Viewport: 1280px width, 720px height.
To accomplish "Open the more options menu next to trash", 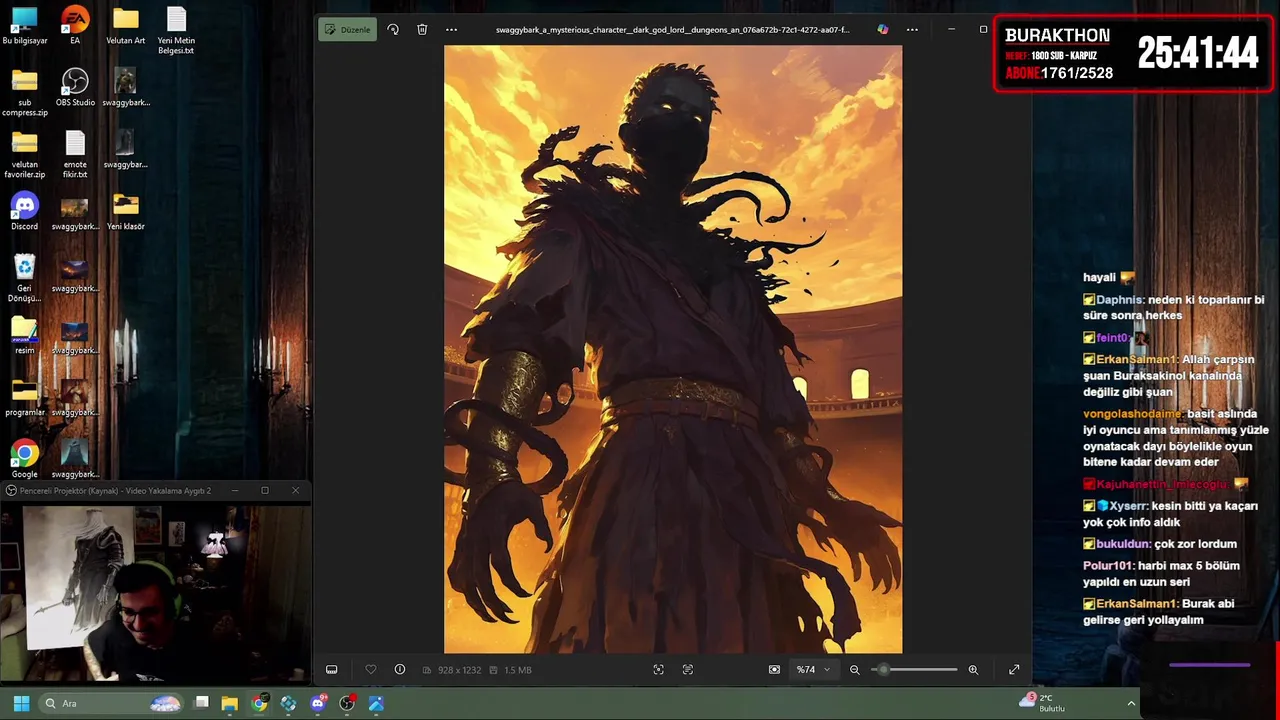I will click(451, 29).
